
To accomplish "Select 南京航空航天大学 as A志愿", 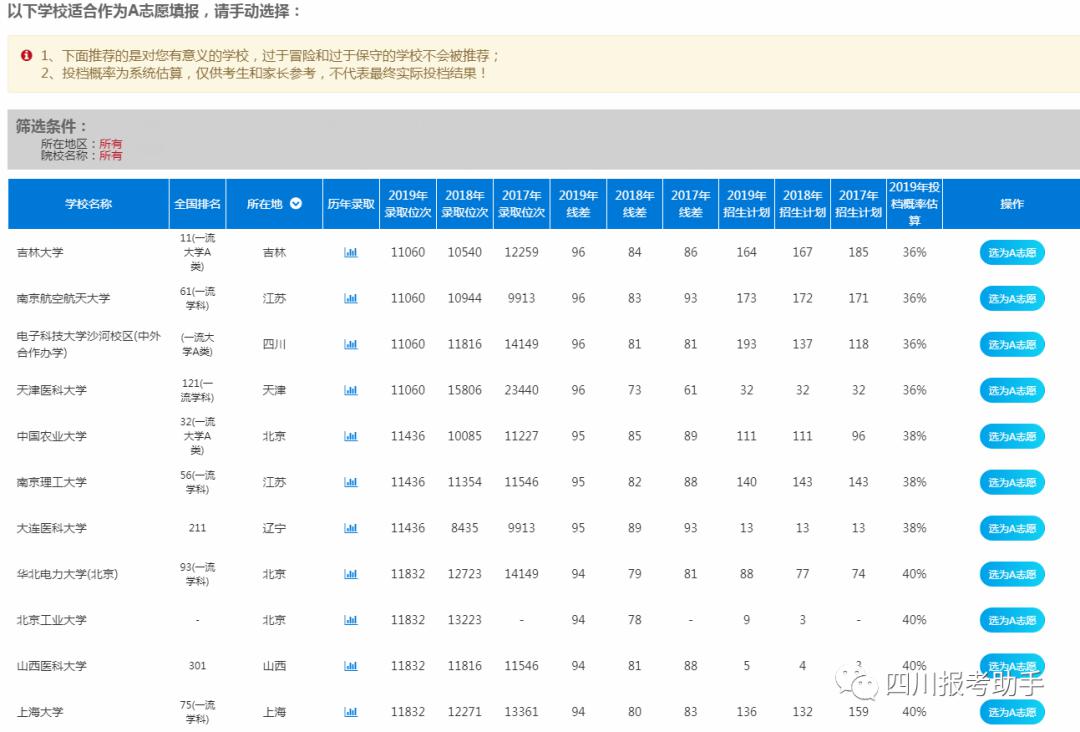I will [1012, 299].
